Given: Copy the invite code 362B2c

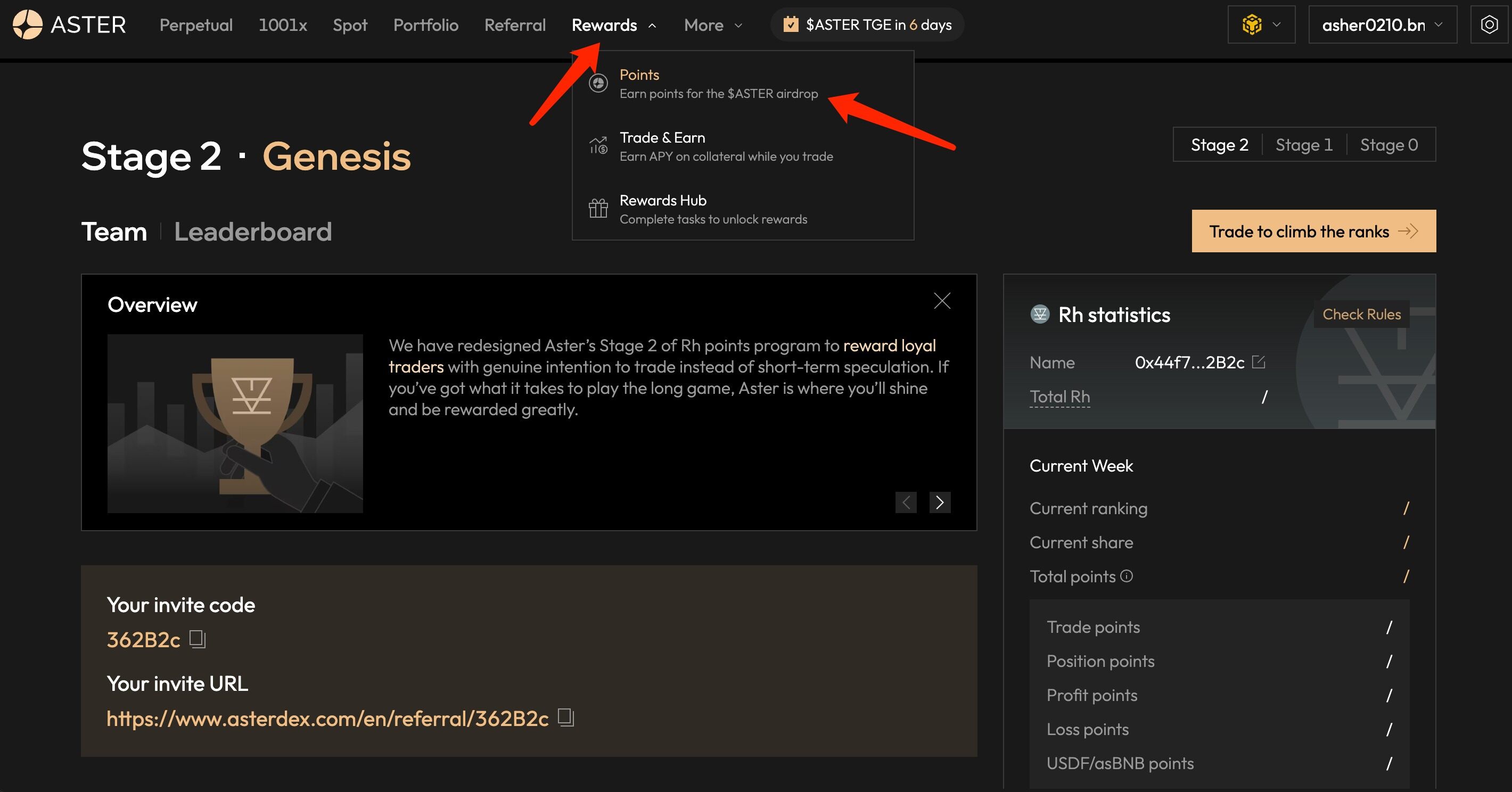Looking at the screenshot, I should coord(197,639).
